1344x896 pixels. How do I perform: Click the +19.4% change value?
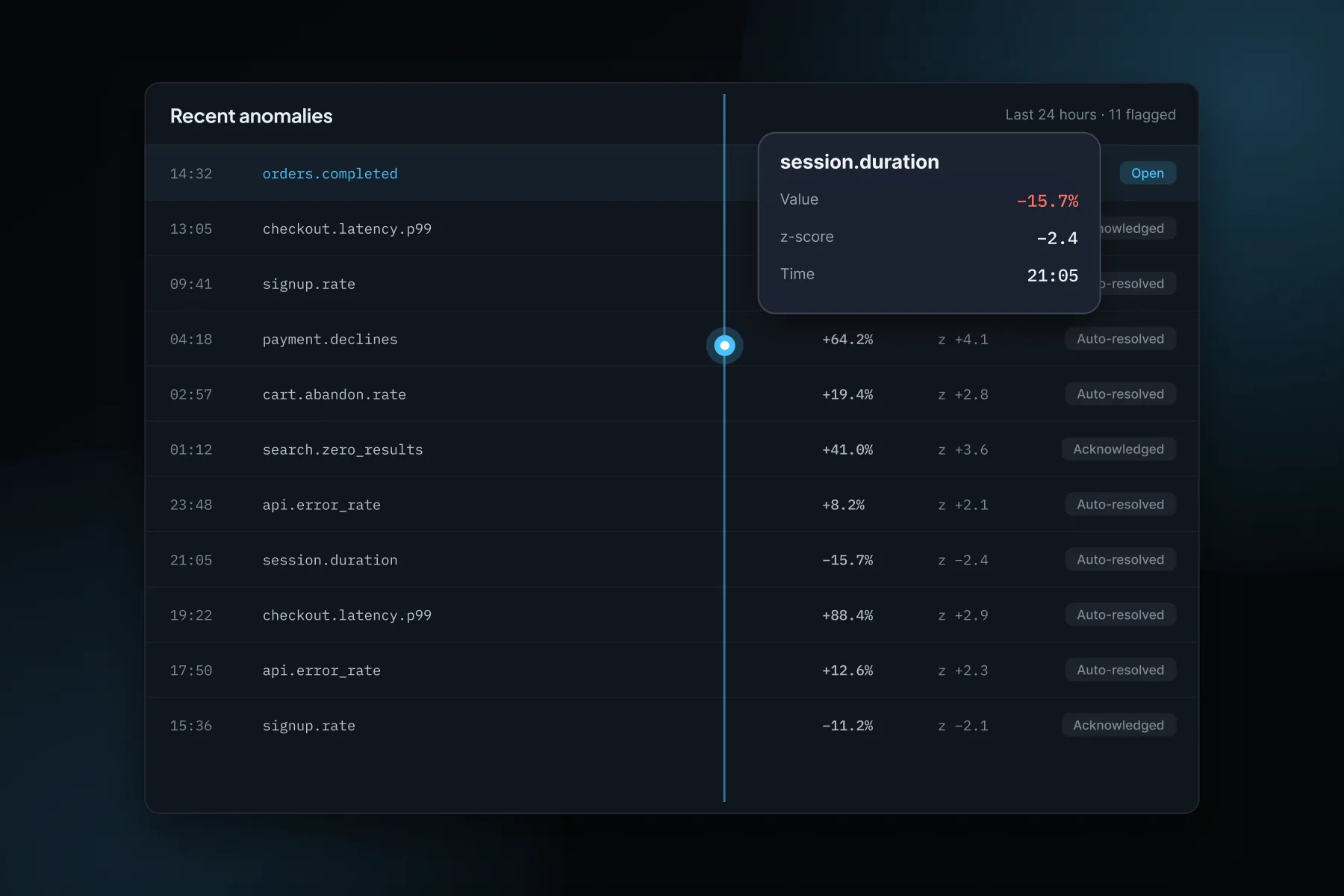point(847,394)
